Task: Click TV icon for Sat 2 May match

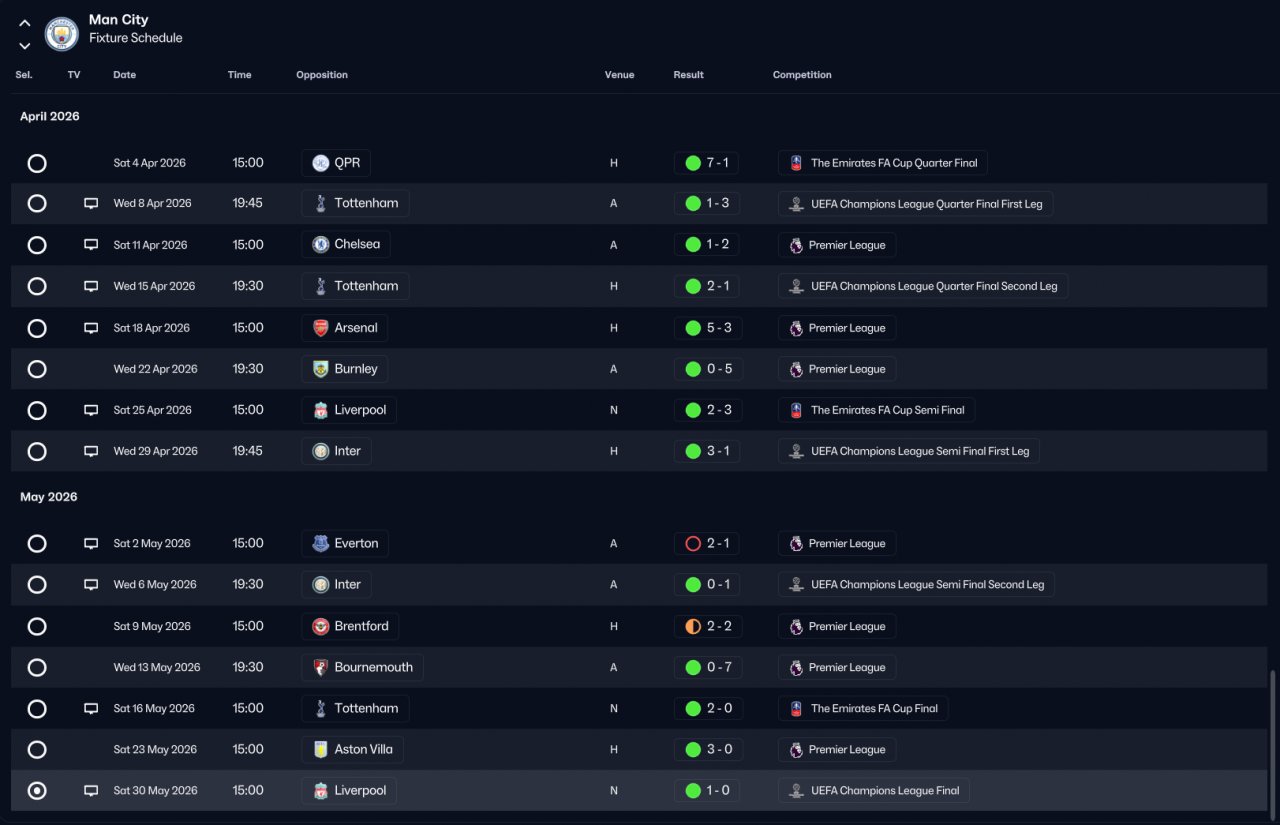Action: (x=91, y=544)
